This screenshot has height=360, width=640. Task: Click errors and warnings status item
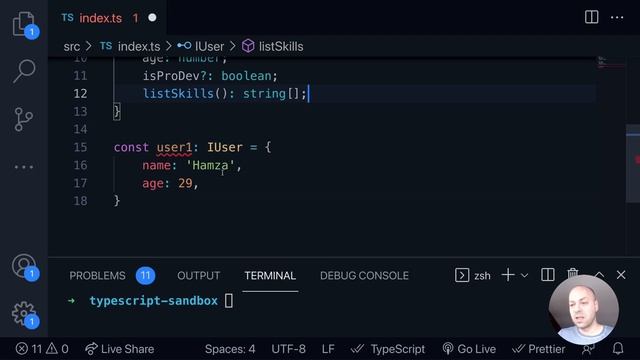tap(42, 349)
